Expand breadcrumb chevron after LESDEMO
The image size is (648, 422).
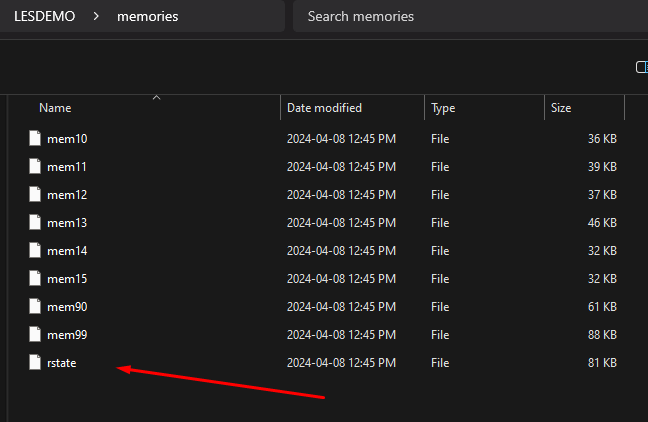click(x=98, y=16)
